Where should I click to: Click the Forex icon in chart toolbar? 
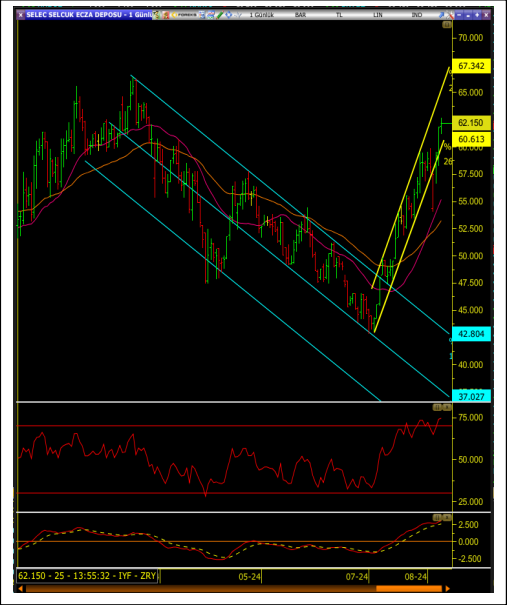pyautogui.click(x=184, y=15)
